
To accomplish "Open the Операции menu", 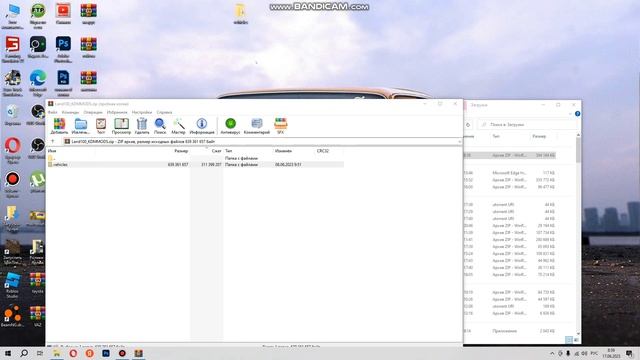I will 93,112.
